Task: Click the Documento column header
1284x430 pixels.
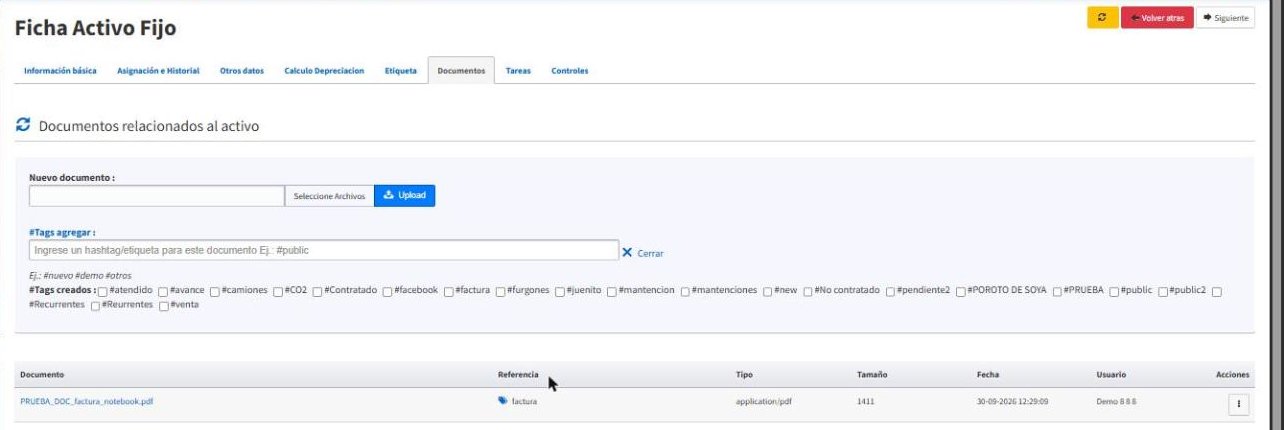Action: [42, 375]
